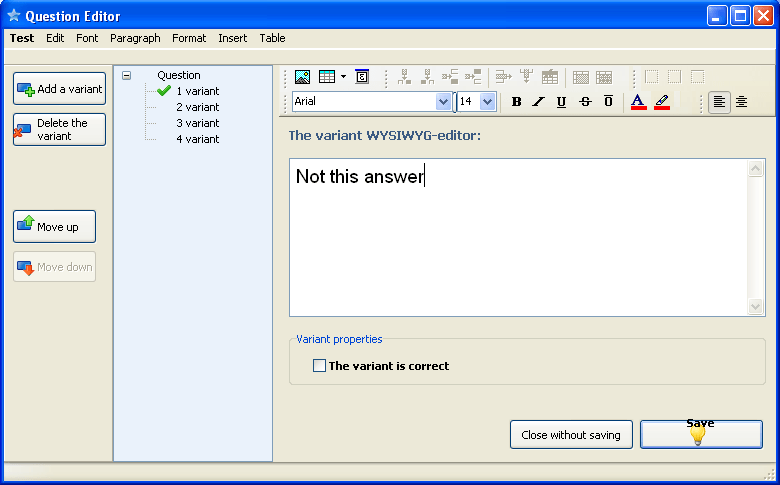This screenshot has width=780, height=485.
Task: Toggle strikethrough formatting
Action: tap(585, 101)
